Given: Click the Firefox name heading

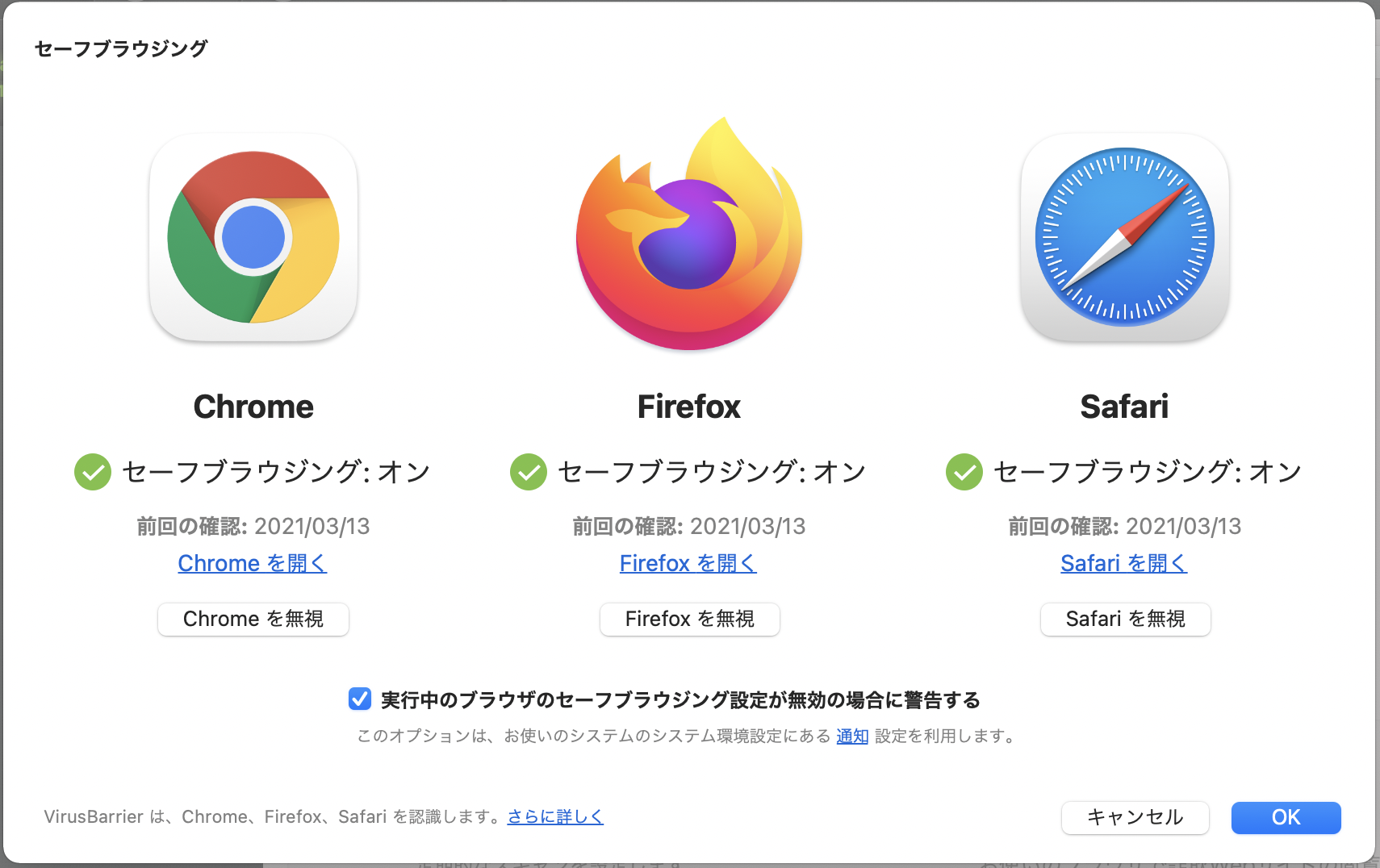Looking at the screenshot, I should 689,407.
